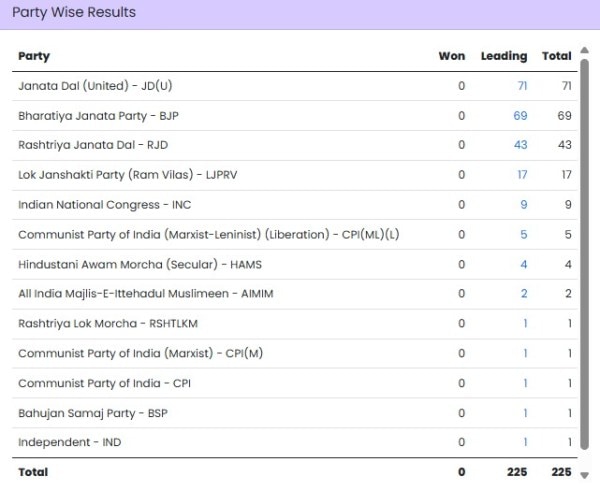Viewport: 600px width, 491px height.
Task: Open Communist Party of India - CPI leading link
Action: [525, 383]
